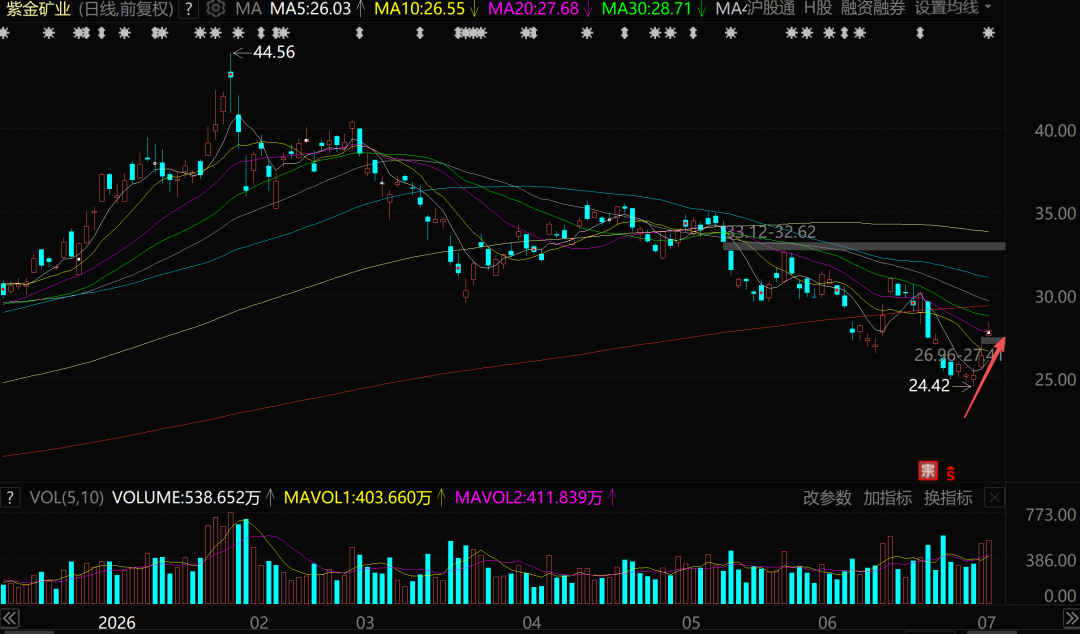The height and width of the screenshot is (634, 1080).
Task: Click the 02 month marker on timeline
Action: (259, 623)
